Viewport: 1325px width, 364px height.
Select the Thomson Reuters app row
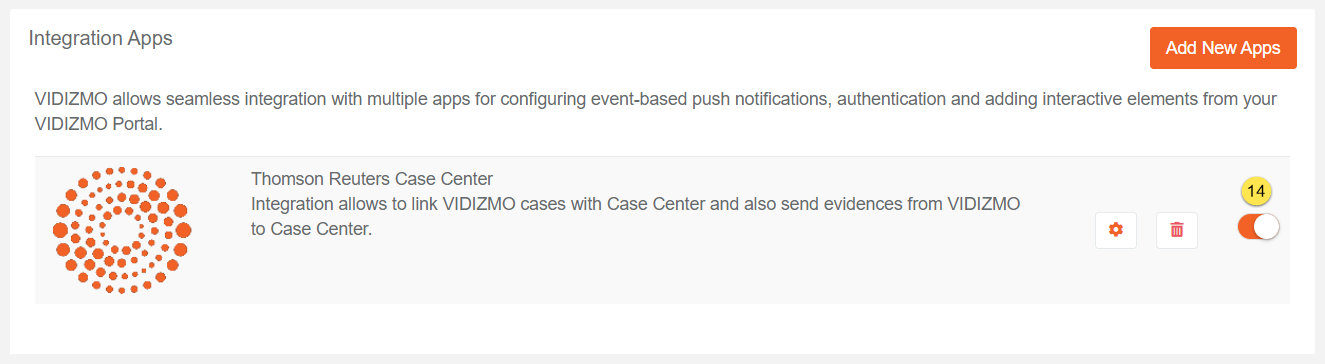click(x=662, y=230)
